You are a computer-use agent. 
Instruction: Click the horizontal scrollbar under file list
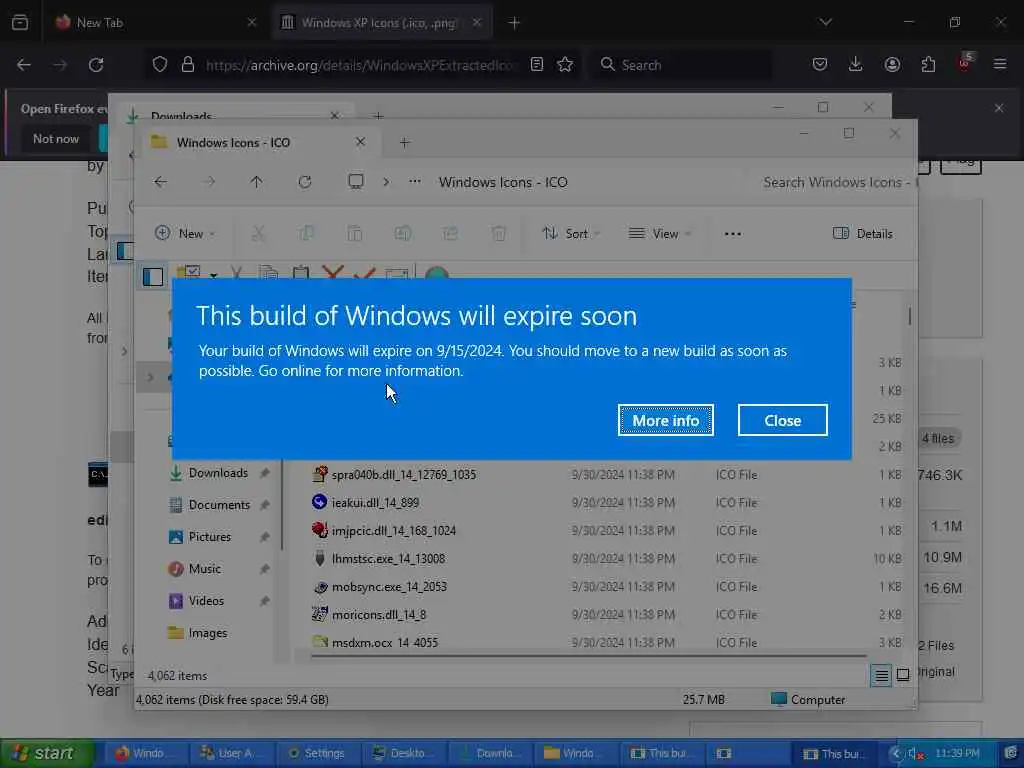pyautogui.click(x=588, y=655)
